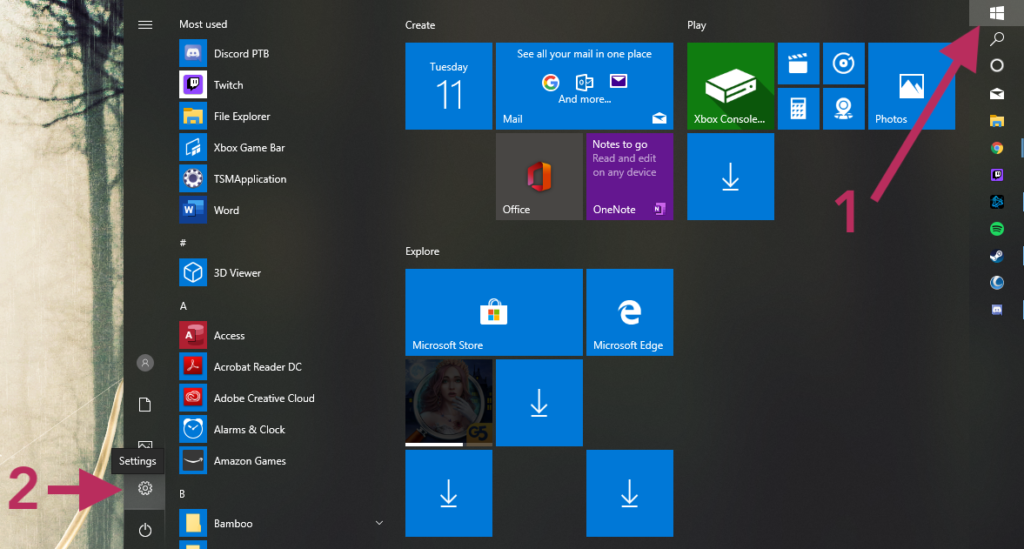Open Spotify from the taskbar
Screen dimensions: 1024x549
997,229
